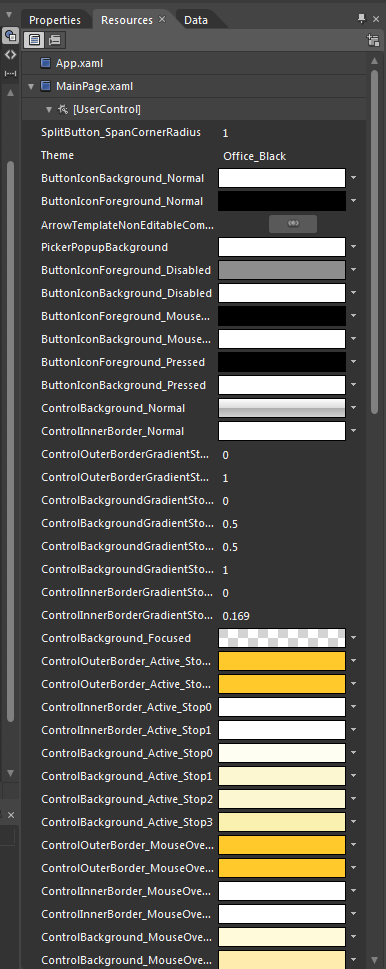Screen dimensions: 386x969
Task: Switch to list view mode icon
Action: 35,40
